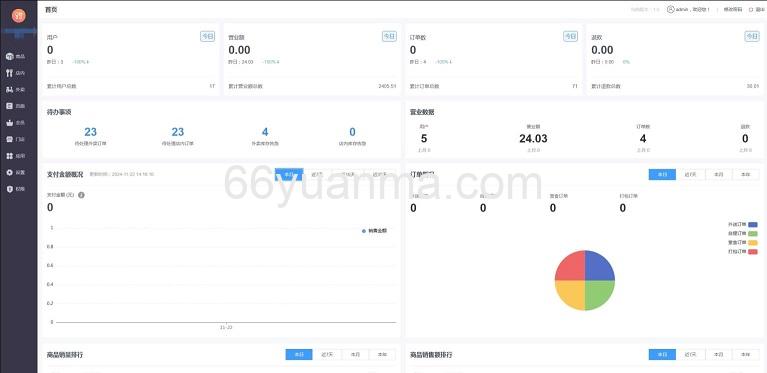Toggle the blue 外卖订单 legend swatch
This screenshot has width=767, height=373.
click(752, 224)
